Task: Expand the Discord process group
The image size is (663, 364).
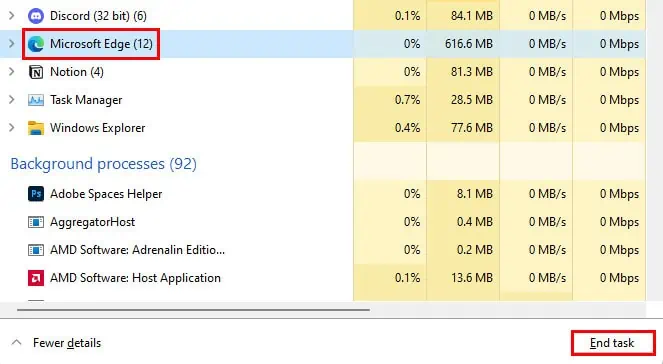Action: coord(12,16)
